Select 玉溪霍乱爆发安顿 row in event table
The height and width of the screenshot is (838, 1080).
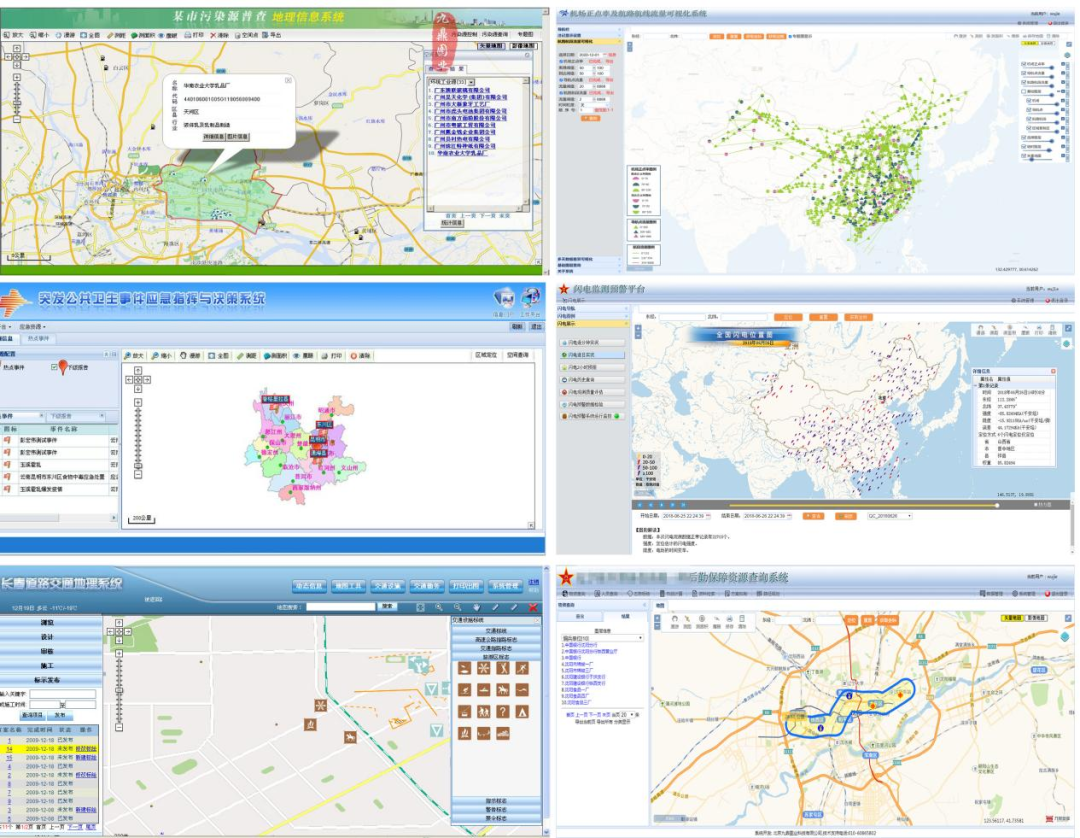[59, 490]
